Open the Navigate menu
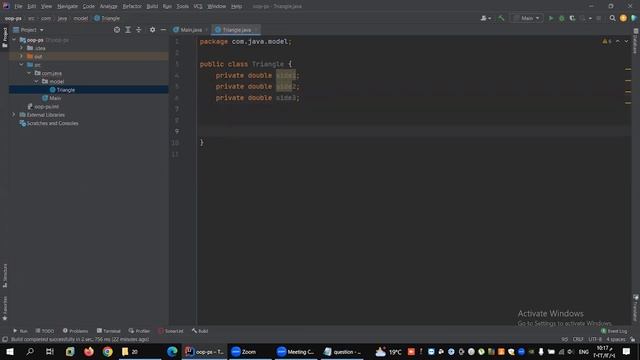Image resolution: width=640 pixels, height=360 pixels. (67, 6)
